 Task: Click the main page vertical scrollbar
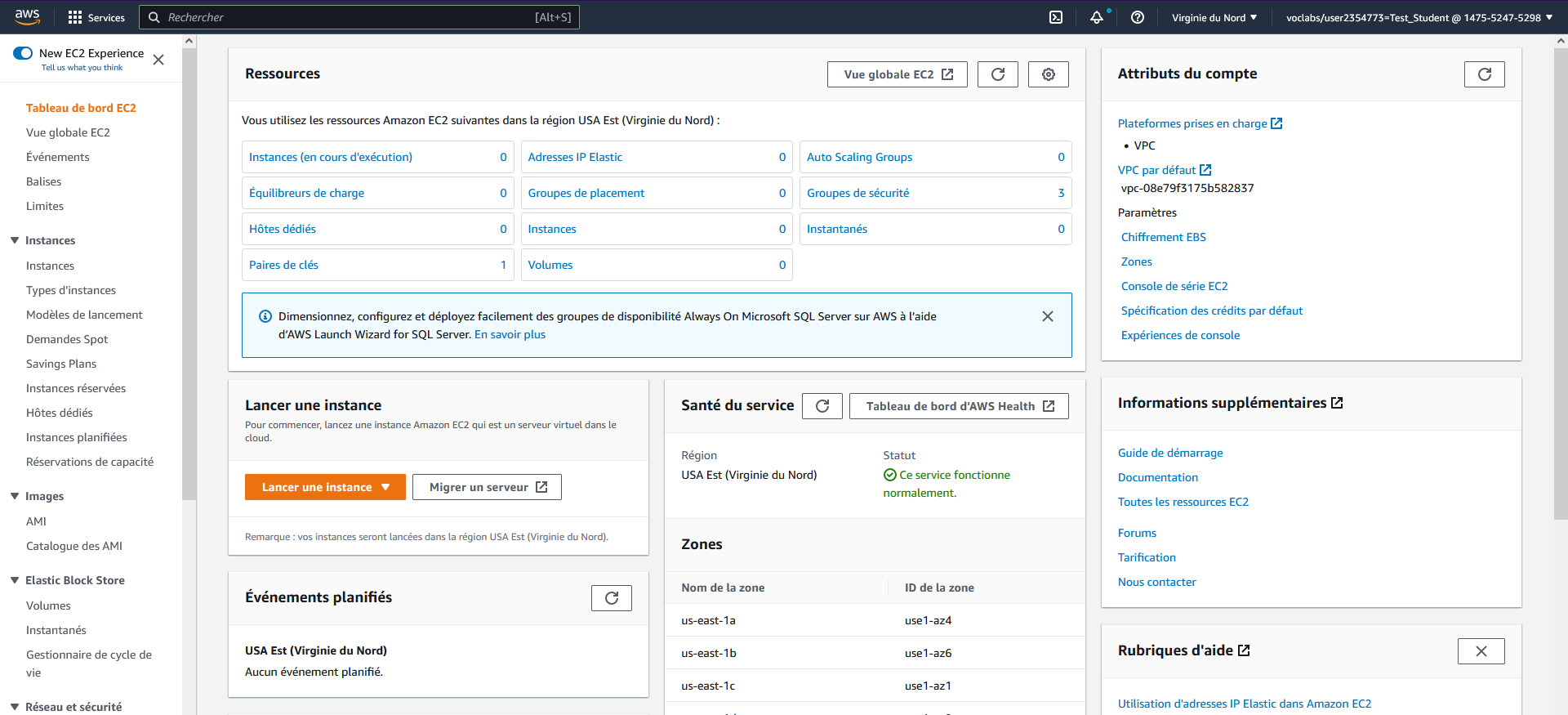tap(1561, 282)
